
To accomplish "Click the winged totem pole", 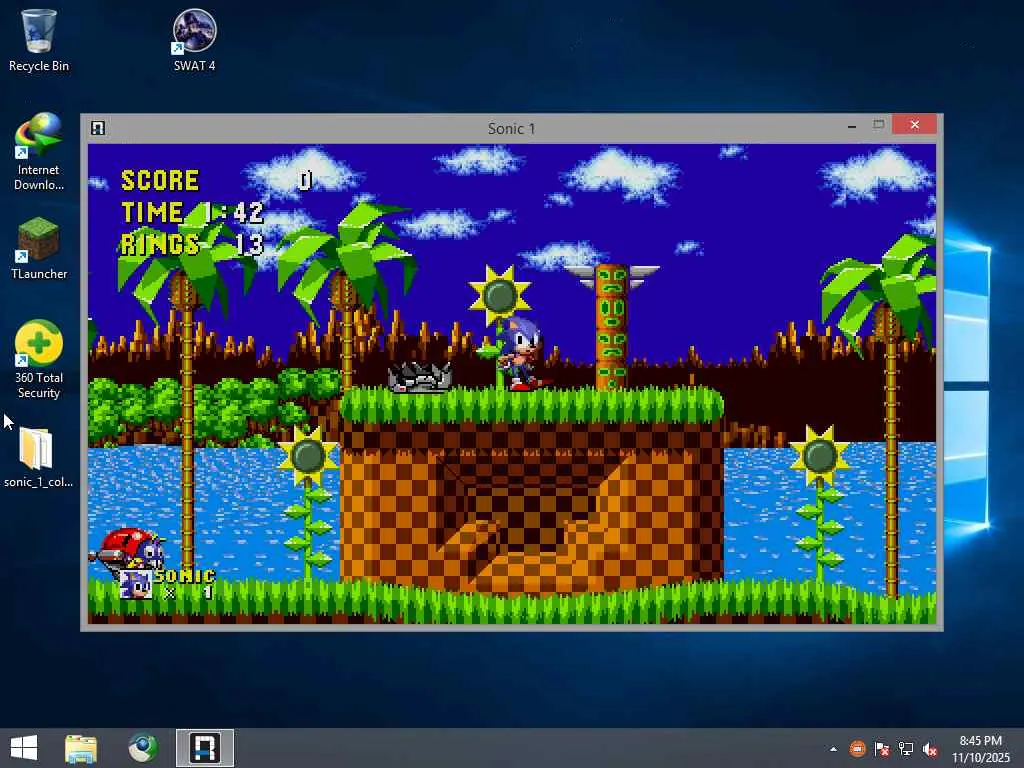I will pyautogui.click(x=611, y=327).
